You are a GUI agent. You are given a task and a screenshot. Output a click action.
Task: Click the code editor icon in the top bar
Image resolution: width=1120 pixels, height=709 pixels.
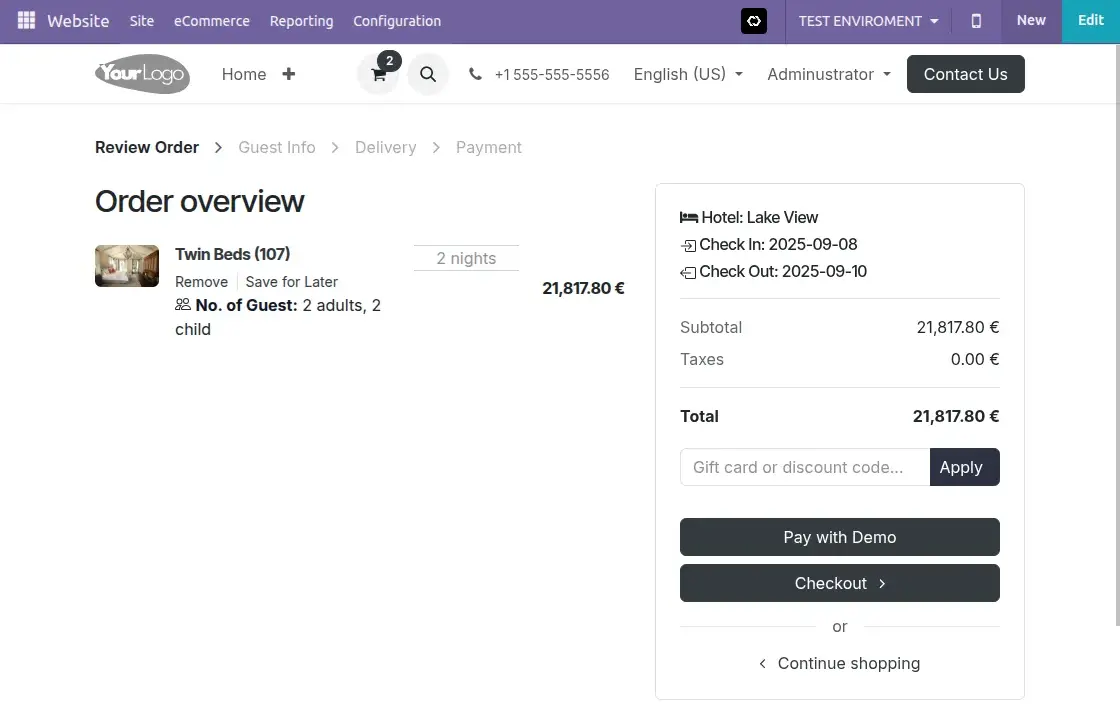pyautogui.click(x=753, y=20)
